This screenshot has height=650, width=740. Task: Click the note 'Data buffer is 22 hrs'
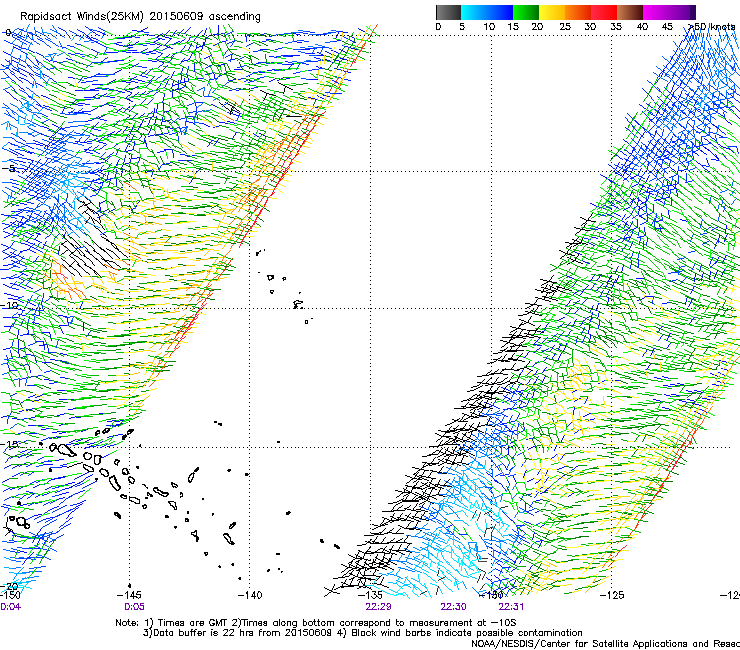[237, 633]
